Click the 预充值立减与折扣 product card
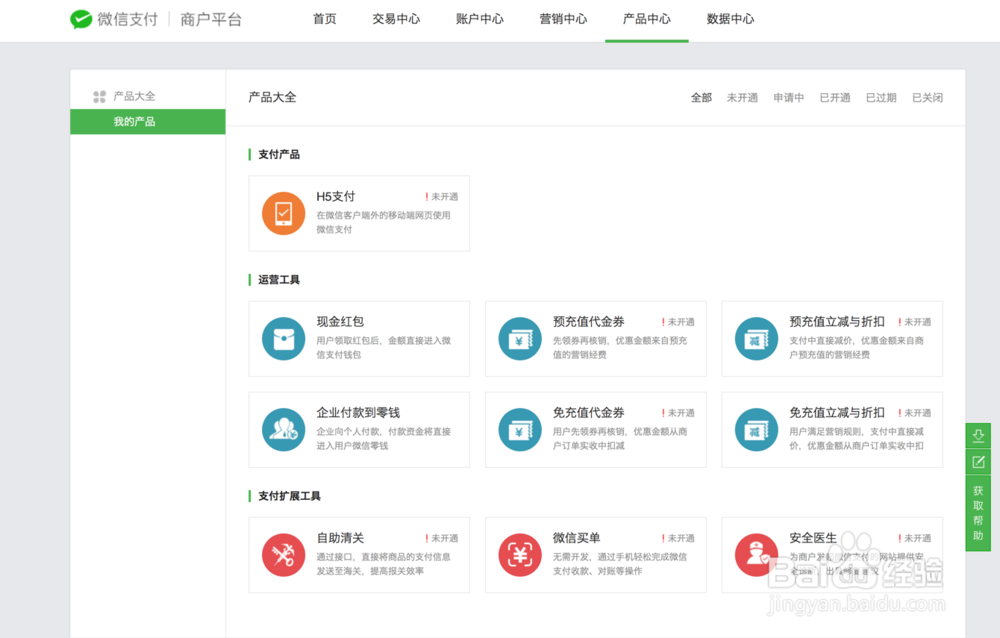1000x638 pixels. [x=832, y=338]
